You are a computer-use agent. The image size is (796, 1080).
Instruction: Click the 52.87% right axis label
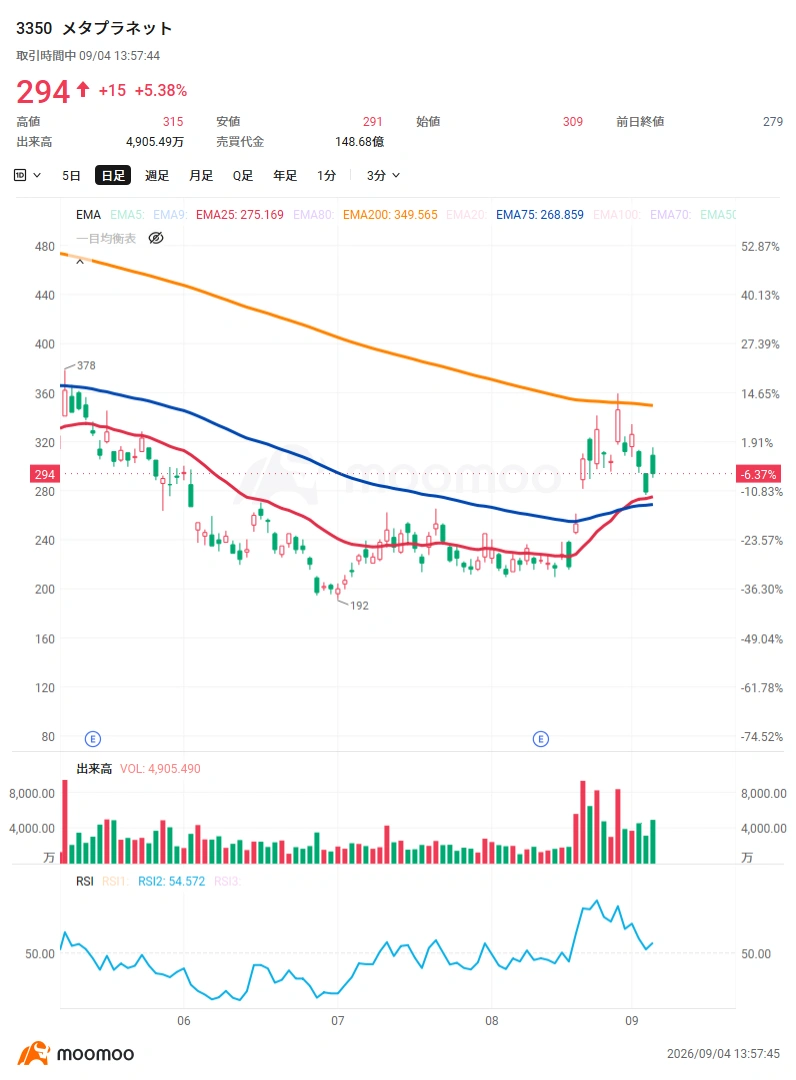pyautogui.click(x=760, y=247)
